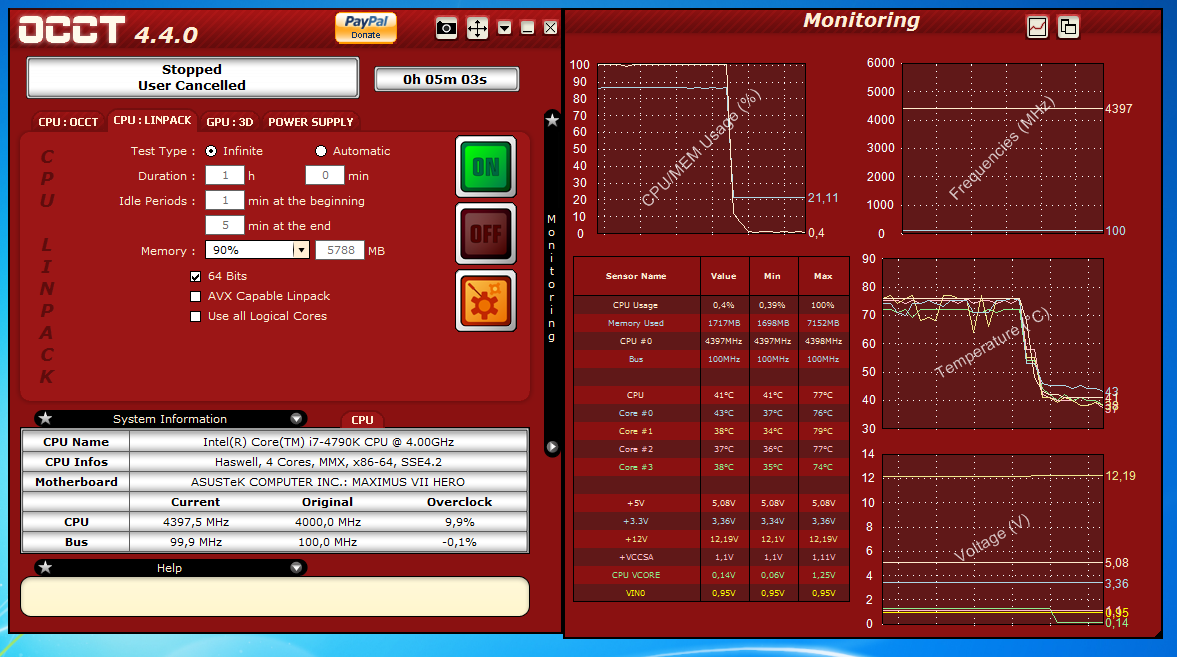Click the CPU Usage sensor row
The height and width of the screenshot is (657, 1177).
711,305
